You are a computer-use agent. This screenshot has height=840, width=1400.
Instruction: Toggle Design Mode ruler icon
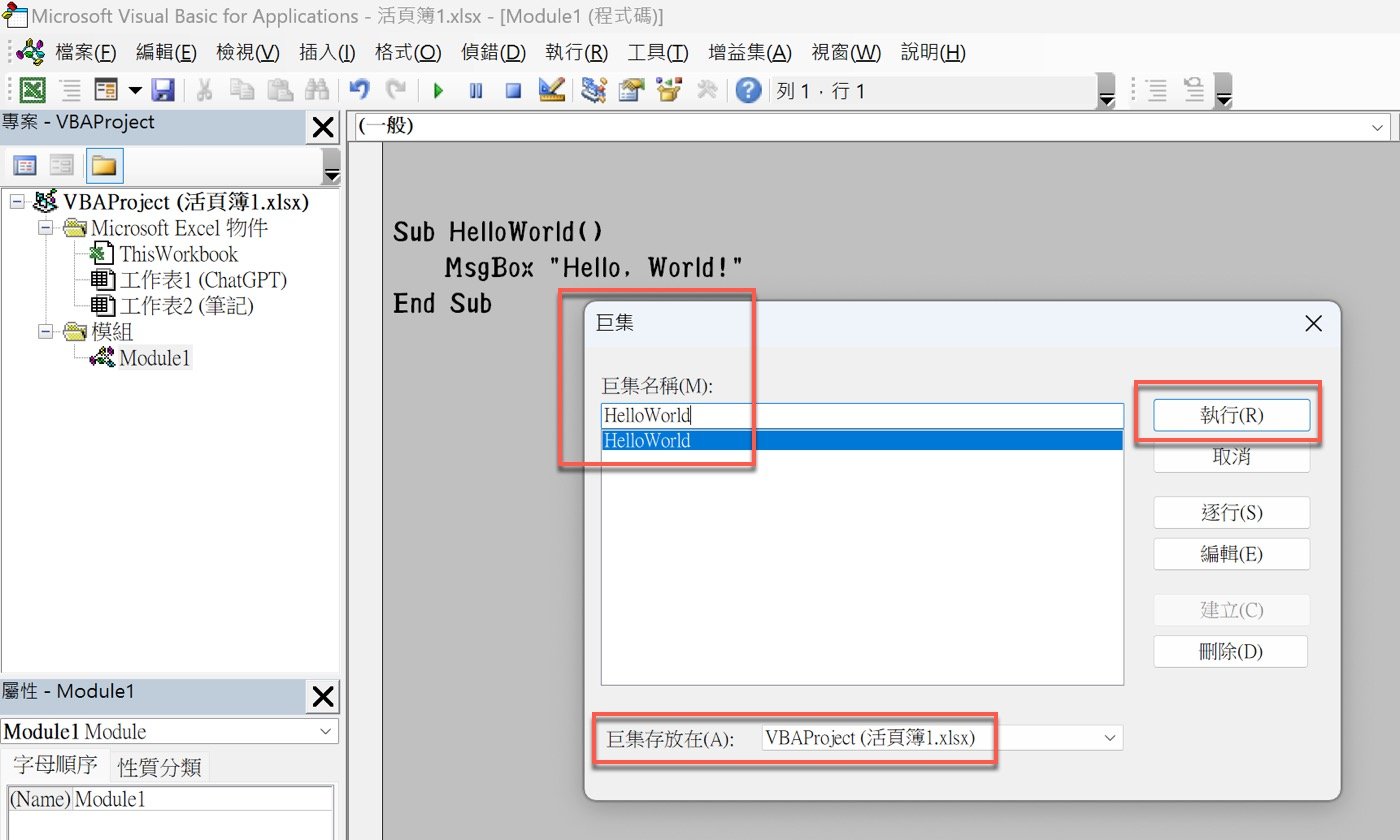[551, 91]
